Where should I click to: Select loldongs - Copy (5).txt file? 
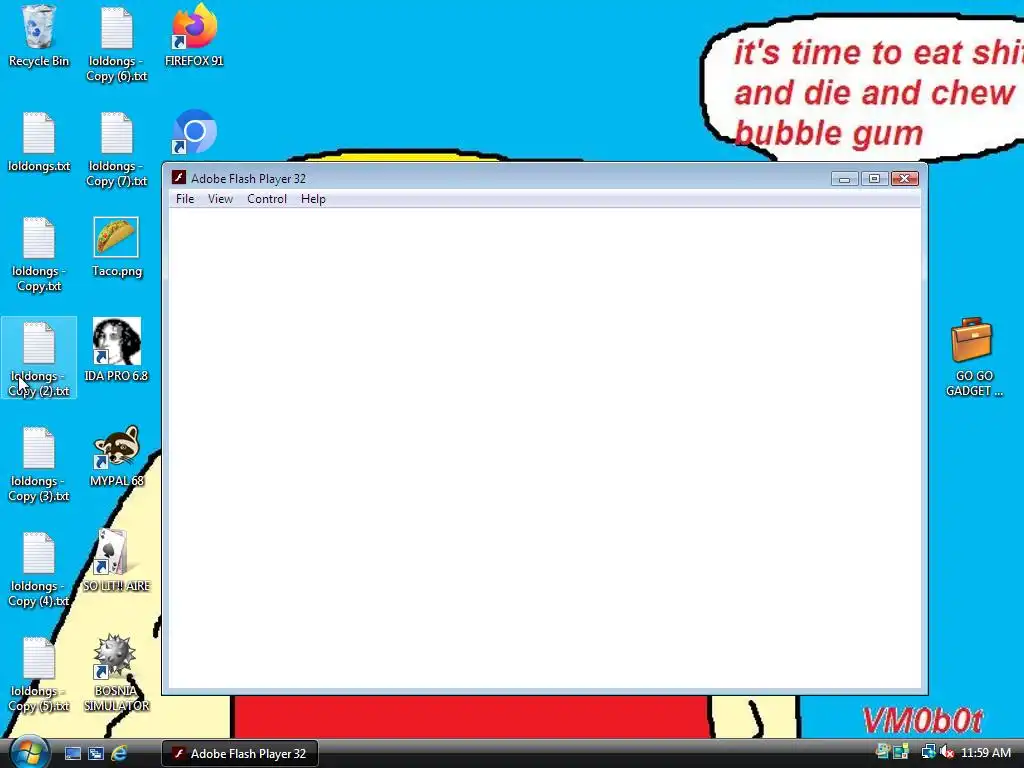[39, 674]
